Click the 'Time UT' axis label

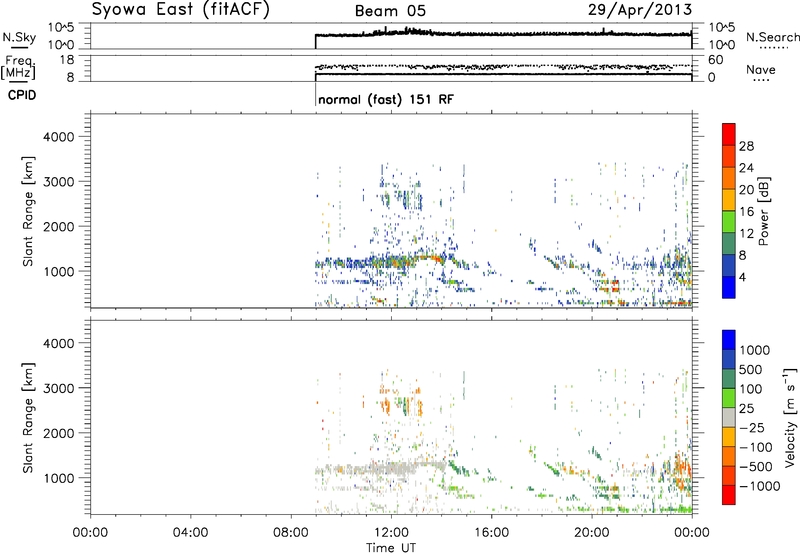tap(391, 548)
